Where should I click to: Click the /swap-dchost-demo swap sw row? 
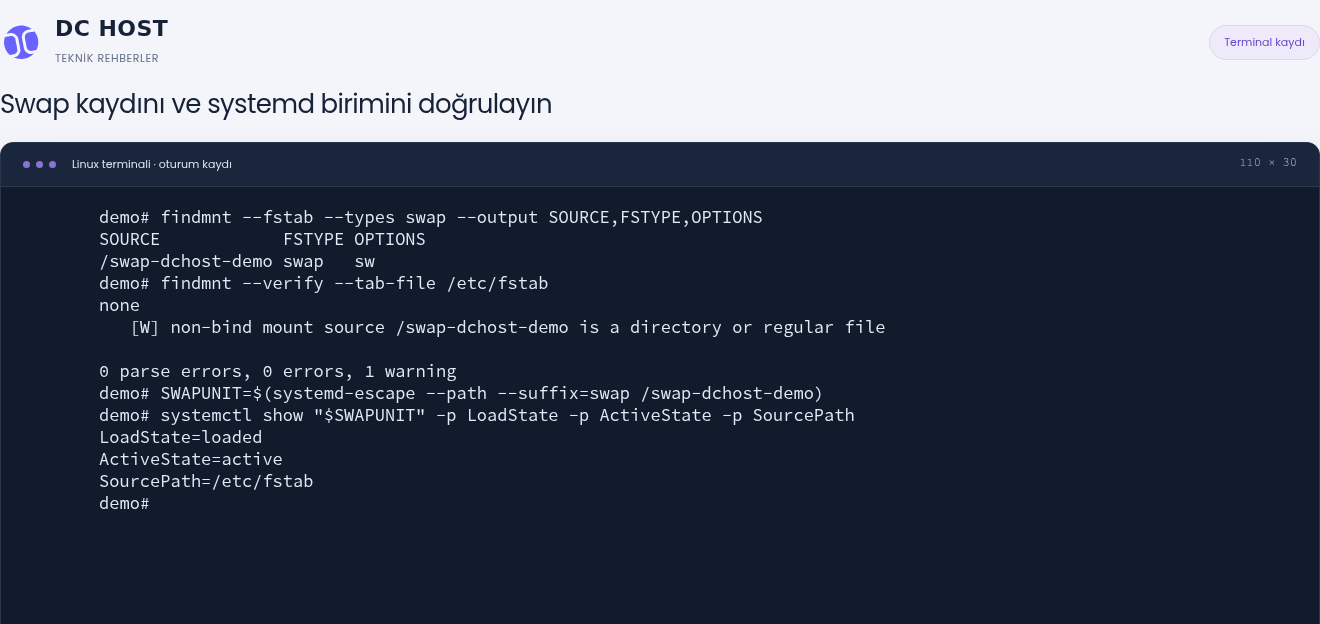click(x=237, y=261)
